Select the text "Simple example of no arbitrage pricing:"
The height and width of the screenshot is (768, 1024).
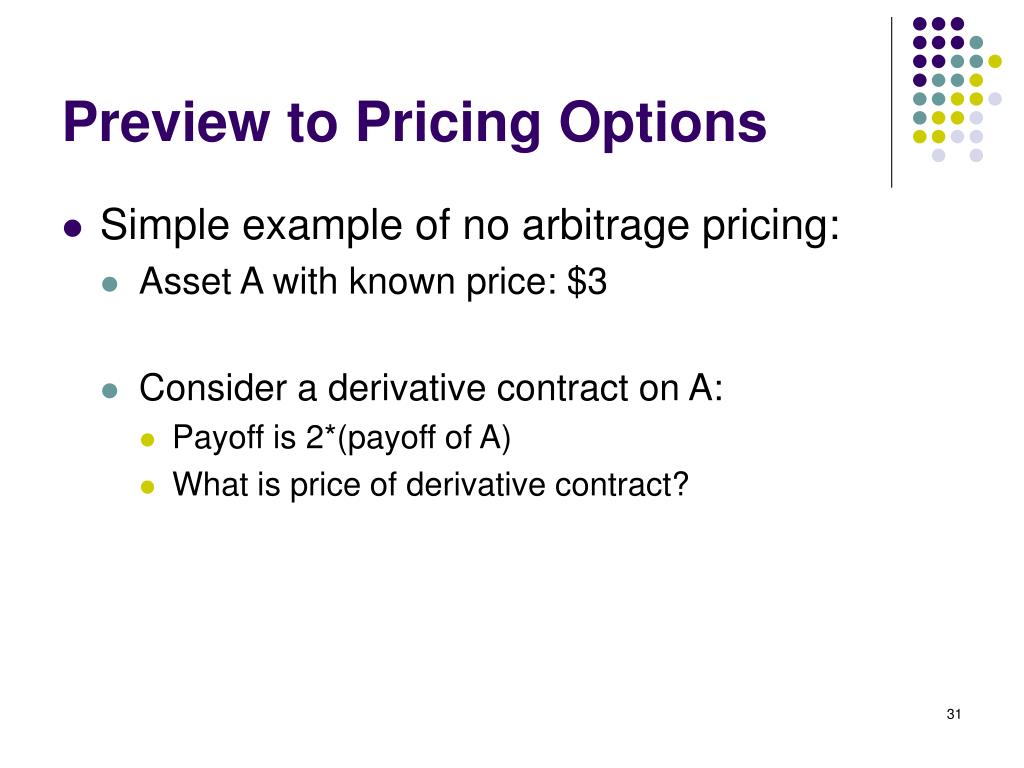(x=470, y=227)
